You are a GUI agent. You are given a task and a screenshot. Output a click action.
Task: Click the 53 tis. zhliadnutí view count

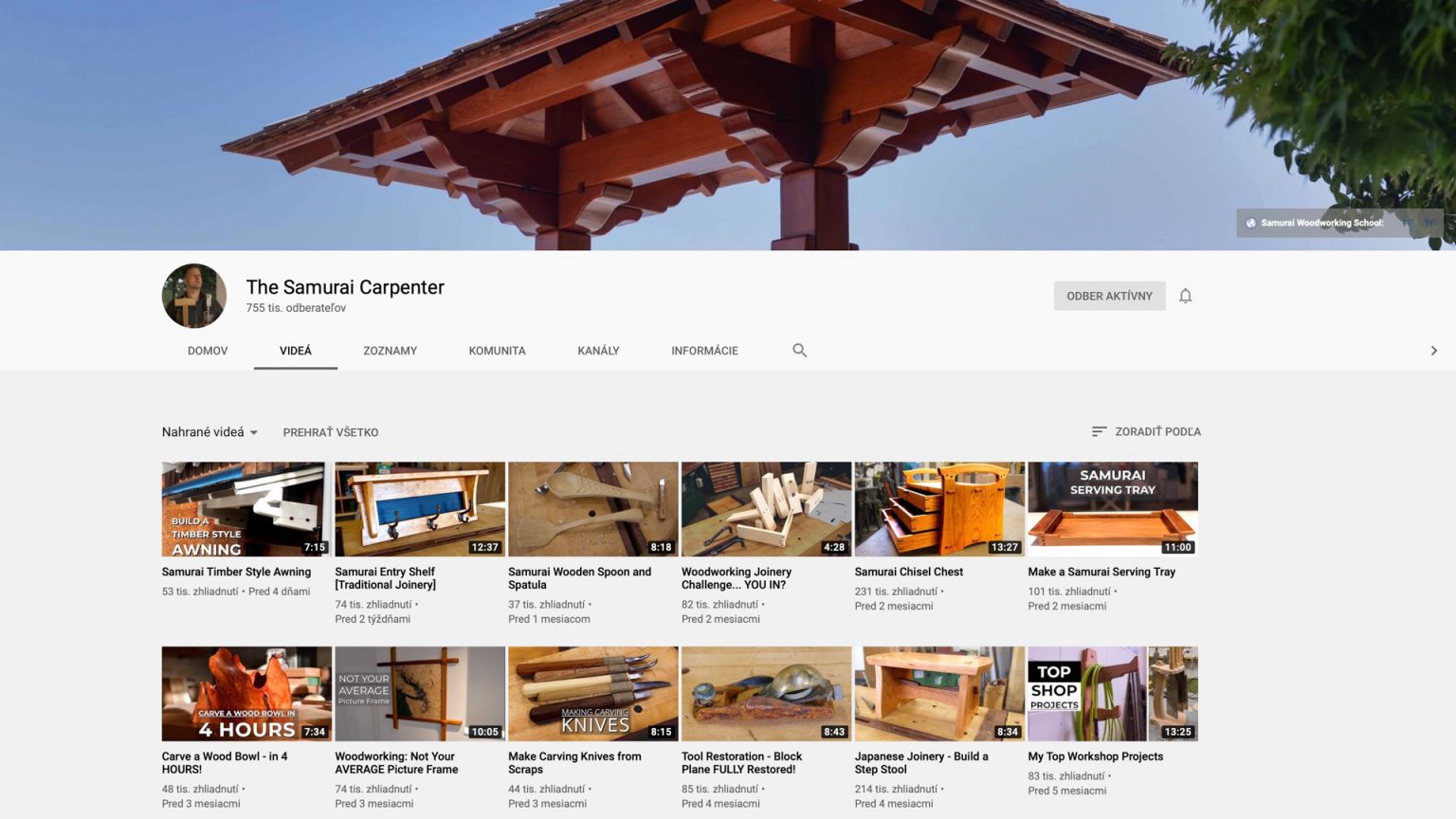tap(200, 591)
